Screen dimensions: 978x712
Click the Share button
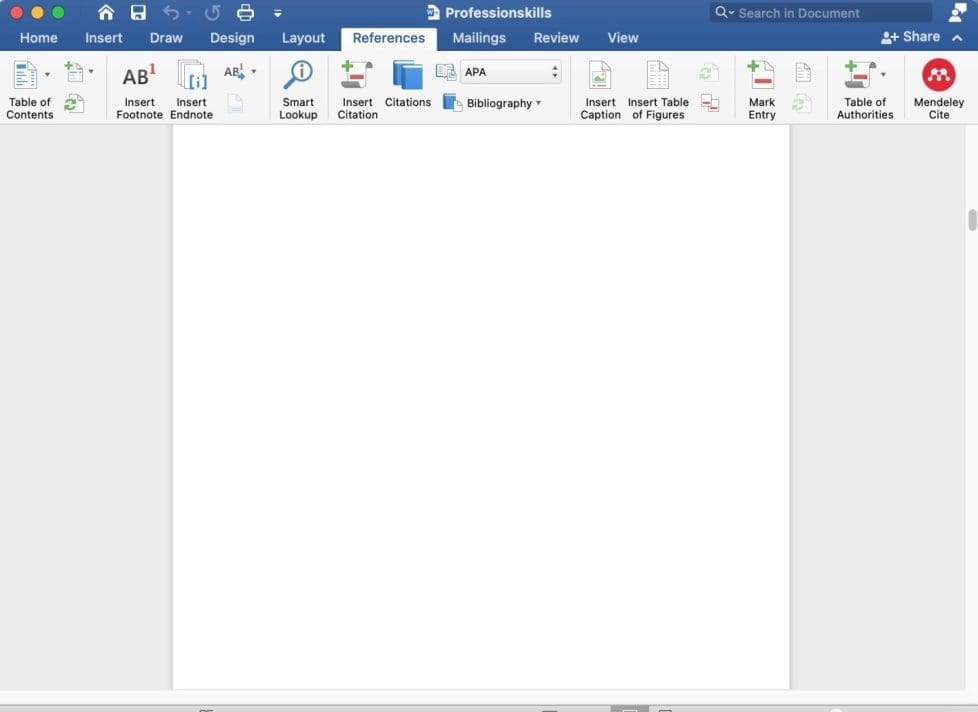pyautogui.click(x=911, y=36)
